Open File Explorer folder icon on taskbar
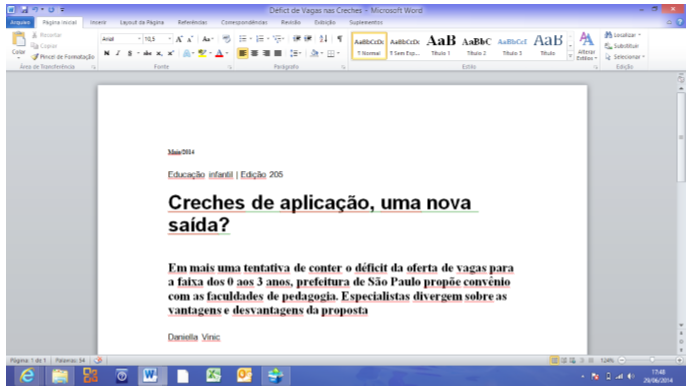 pos(60,376)
